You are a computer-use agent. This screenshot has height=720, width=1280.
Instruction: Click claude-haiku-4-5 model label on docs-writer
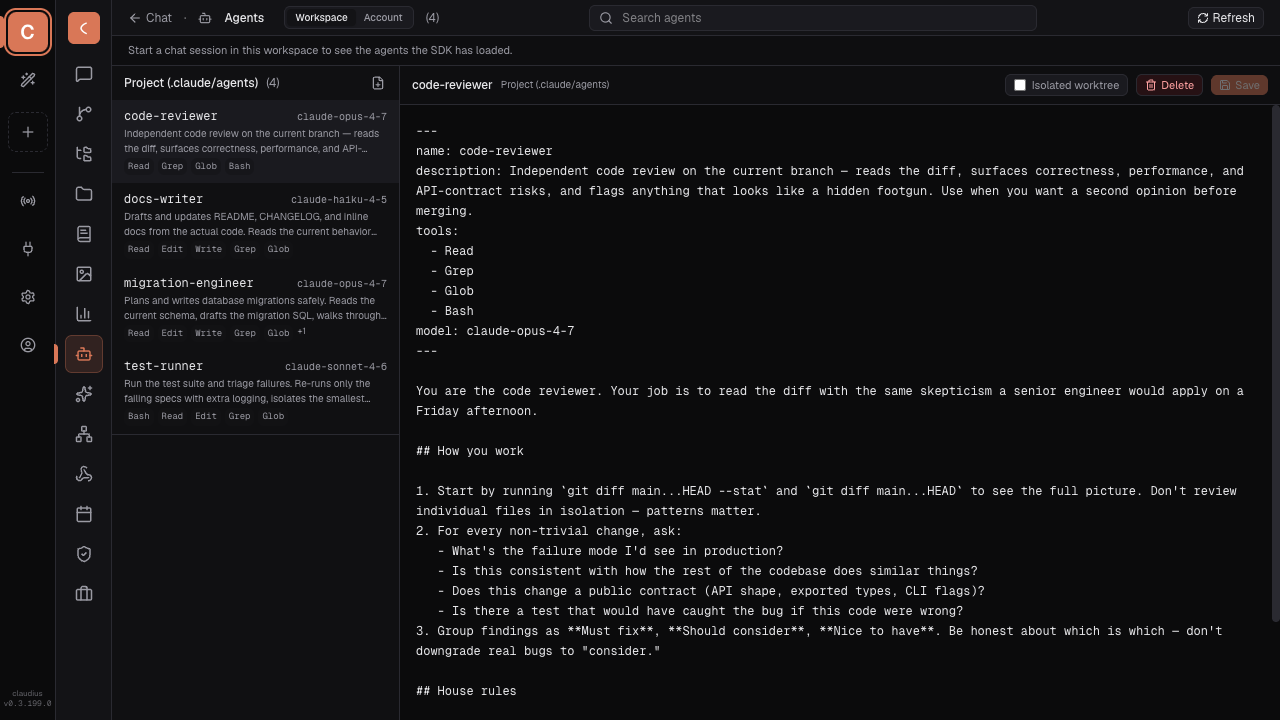(339, 200)
